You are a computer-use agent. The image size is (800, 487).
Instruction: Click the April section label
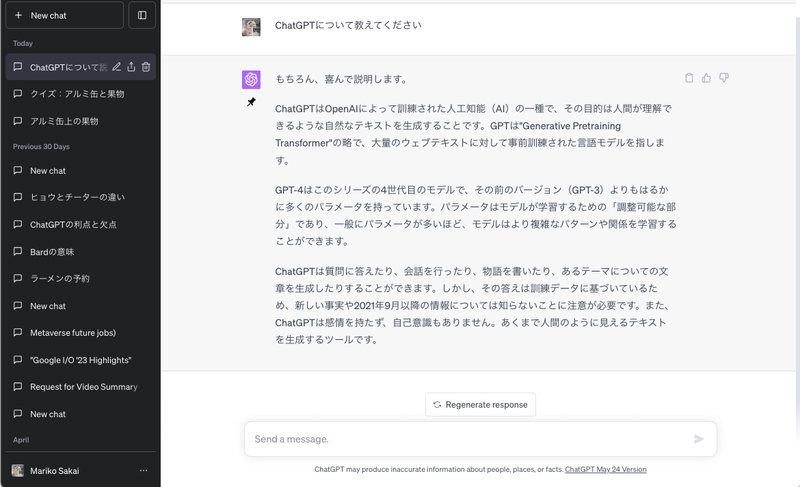[x=21, y=440]
